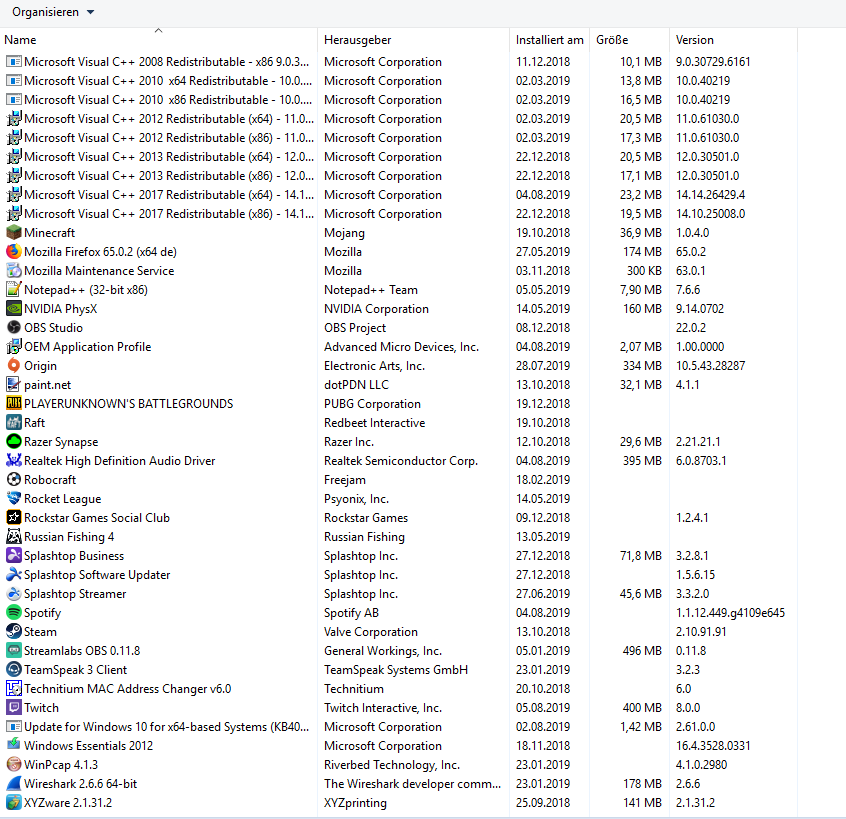
Task: Select the Streamlabs OBS icon
Action: [x=13, y=651]
